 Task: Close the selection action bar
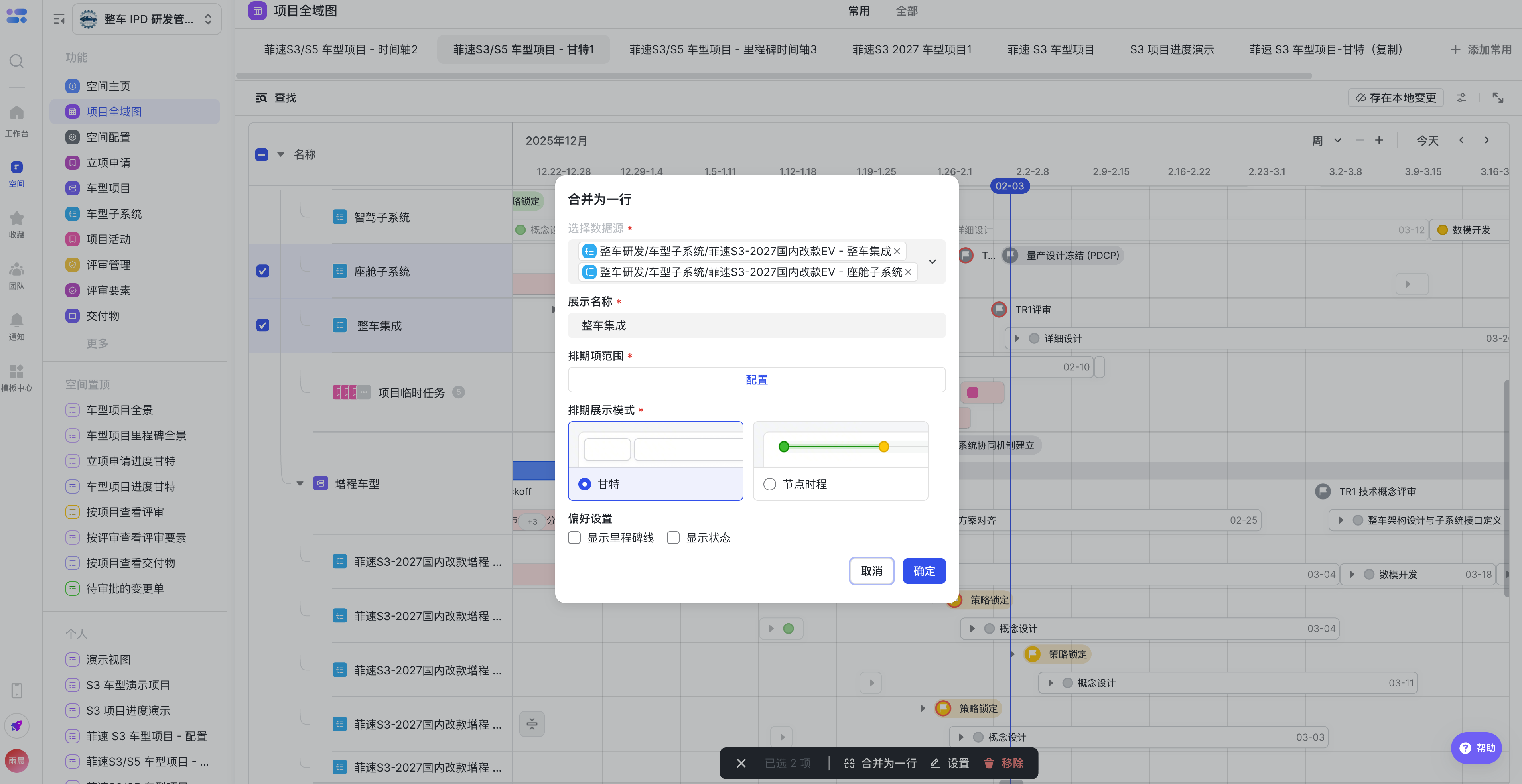click(741, 763)
